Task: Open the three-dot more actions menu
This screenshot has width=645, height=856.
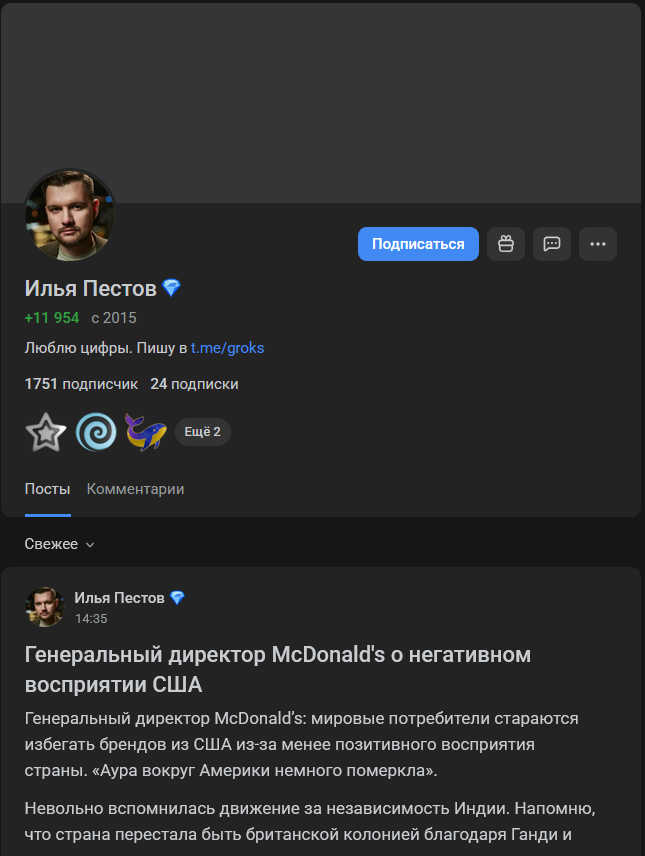Action: coord(597,243)
